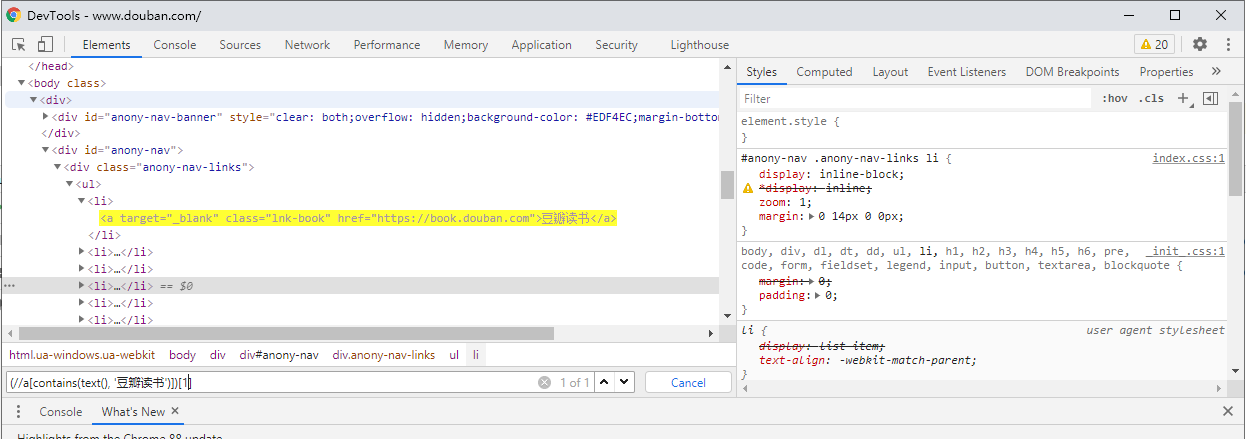
Task: Open the Application panel
Action: [x=541, y=44]
